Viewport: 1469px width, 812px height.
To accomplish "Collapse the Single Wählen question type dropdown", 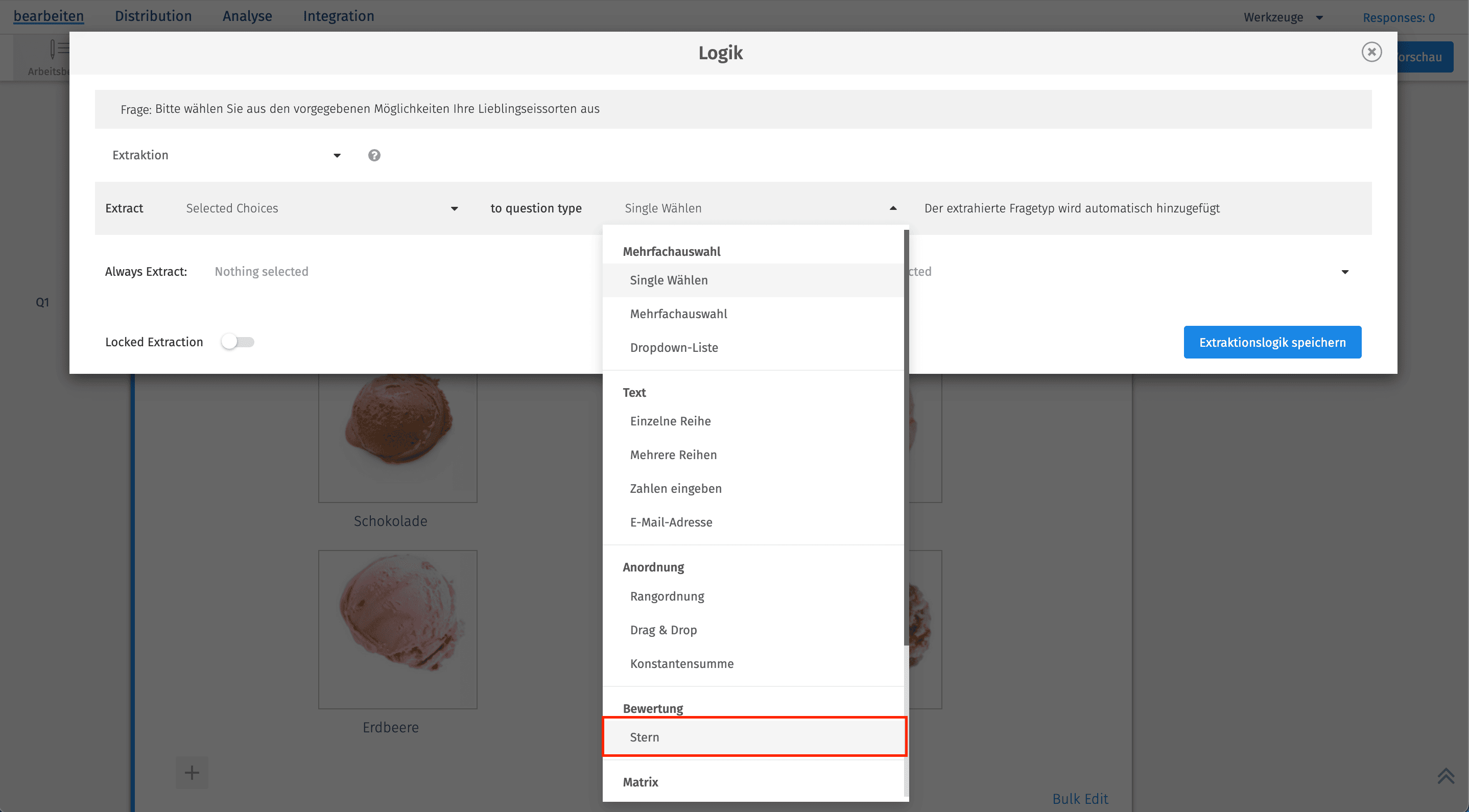I will 892,207.
